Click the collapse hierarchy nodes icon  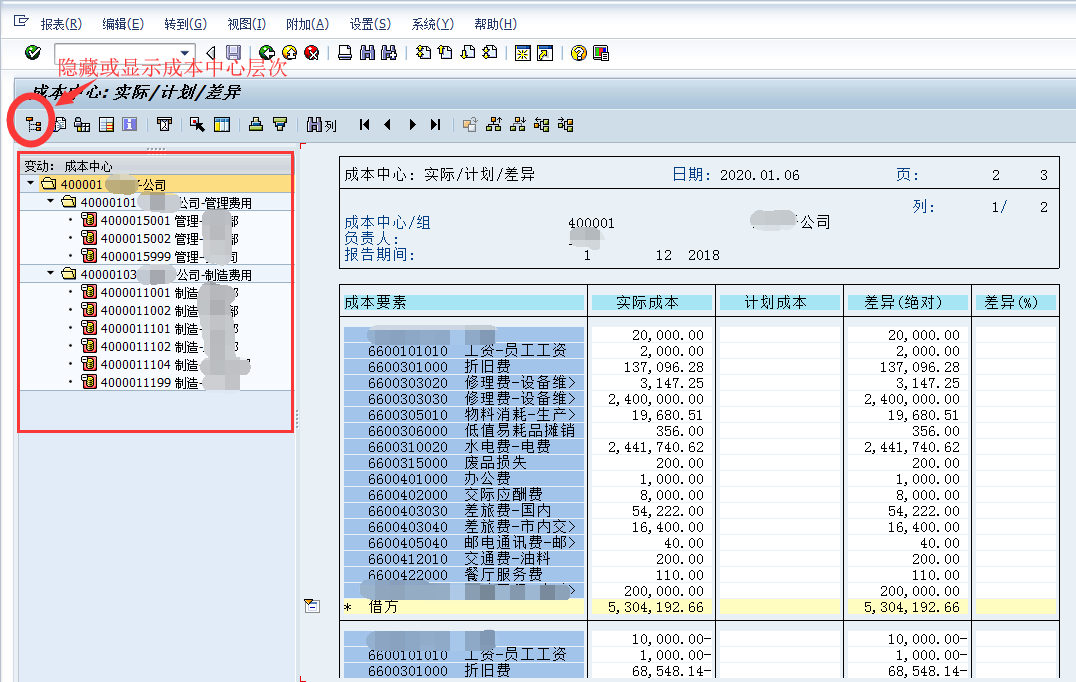coord(565,124)
